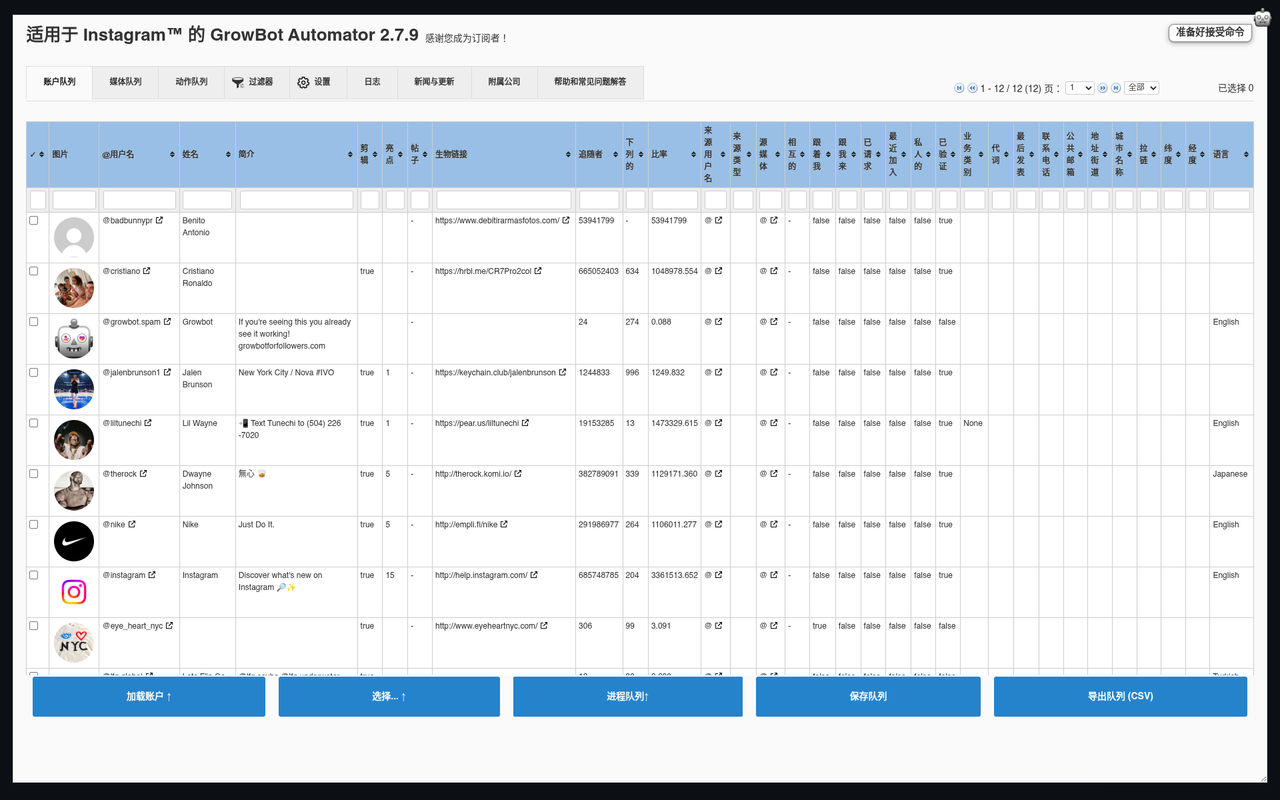Open external icon after pear.us/liltunechi link
Image resolution: width=1280 pixels, height=800 pixels.
526,423
